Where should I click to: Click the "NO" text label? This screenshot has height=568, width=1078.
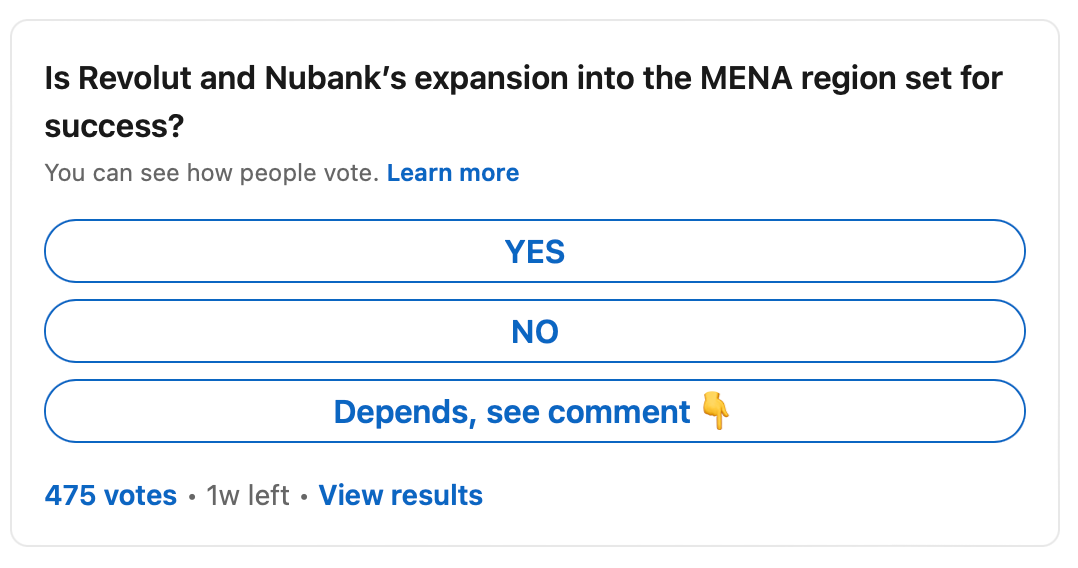(535, 331)
